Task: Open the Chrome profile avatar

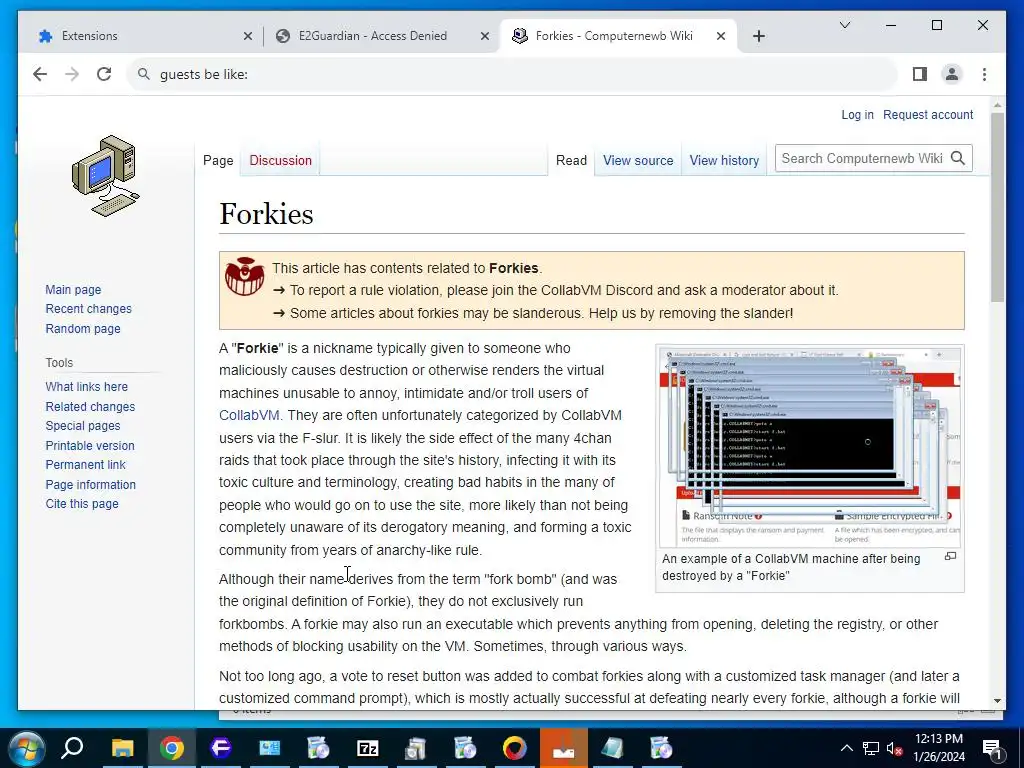Action: (x=952, y=74)
